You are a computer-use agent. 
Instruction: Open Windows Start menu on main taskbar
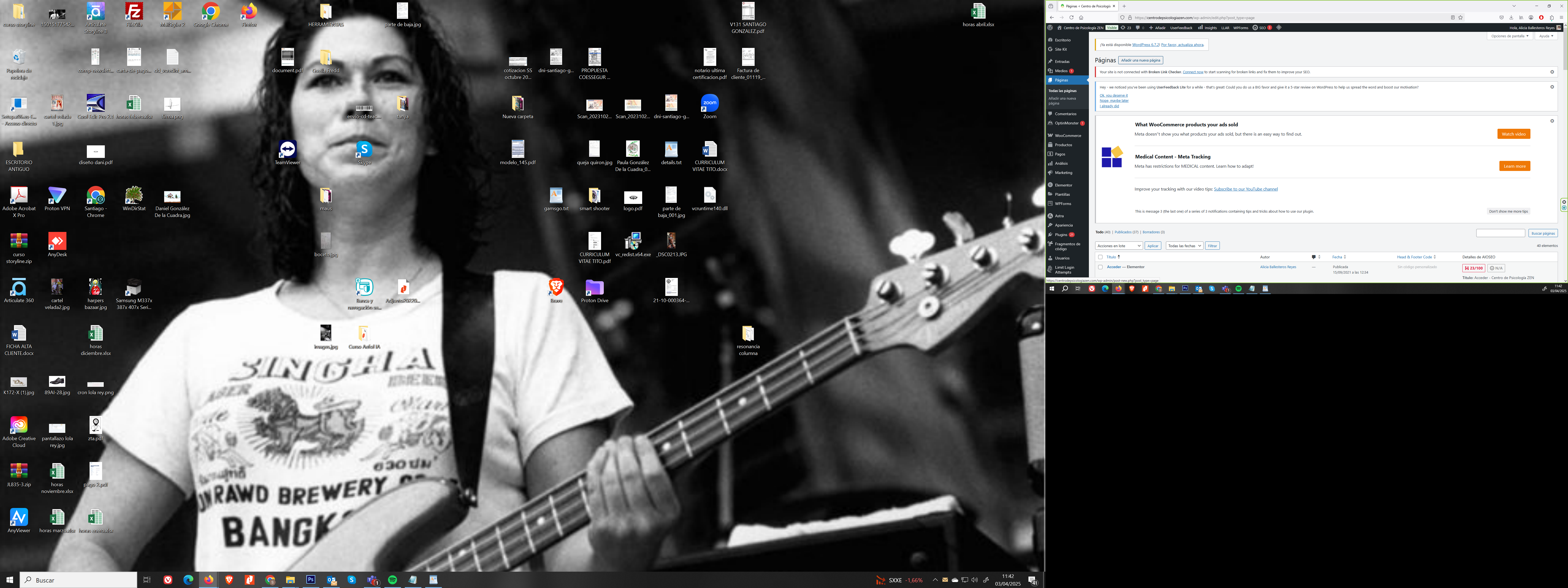tap(10, 580)
